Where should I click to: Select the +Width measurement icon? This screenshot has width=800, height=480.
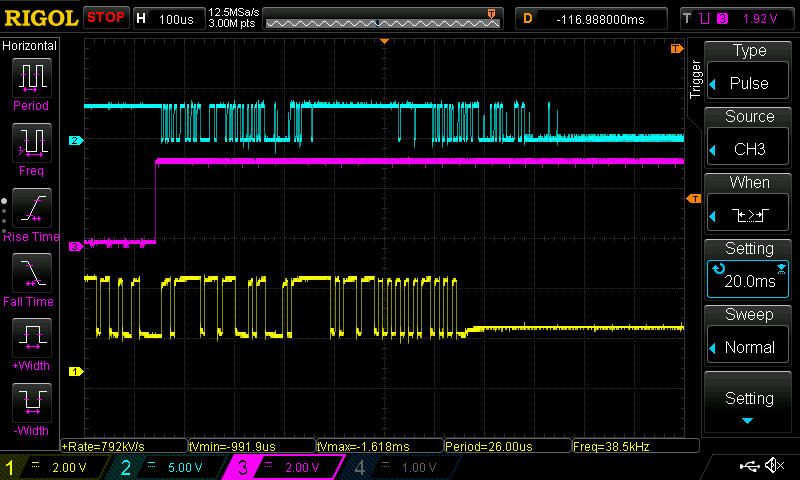pos(32,337)
